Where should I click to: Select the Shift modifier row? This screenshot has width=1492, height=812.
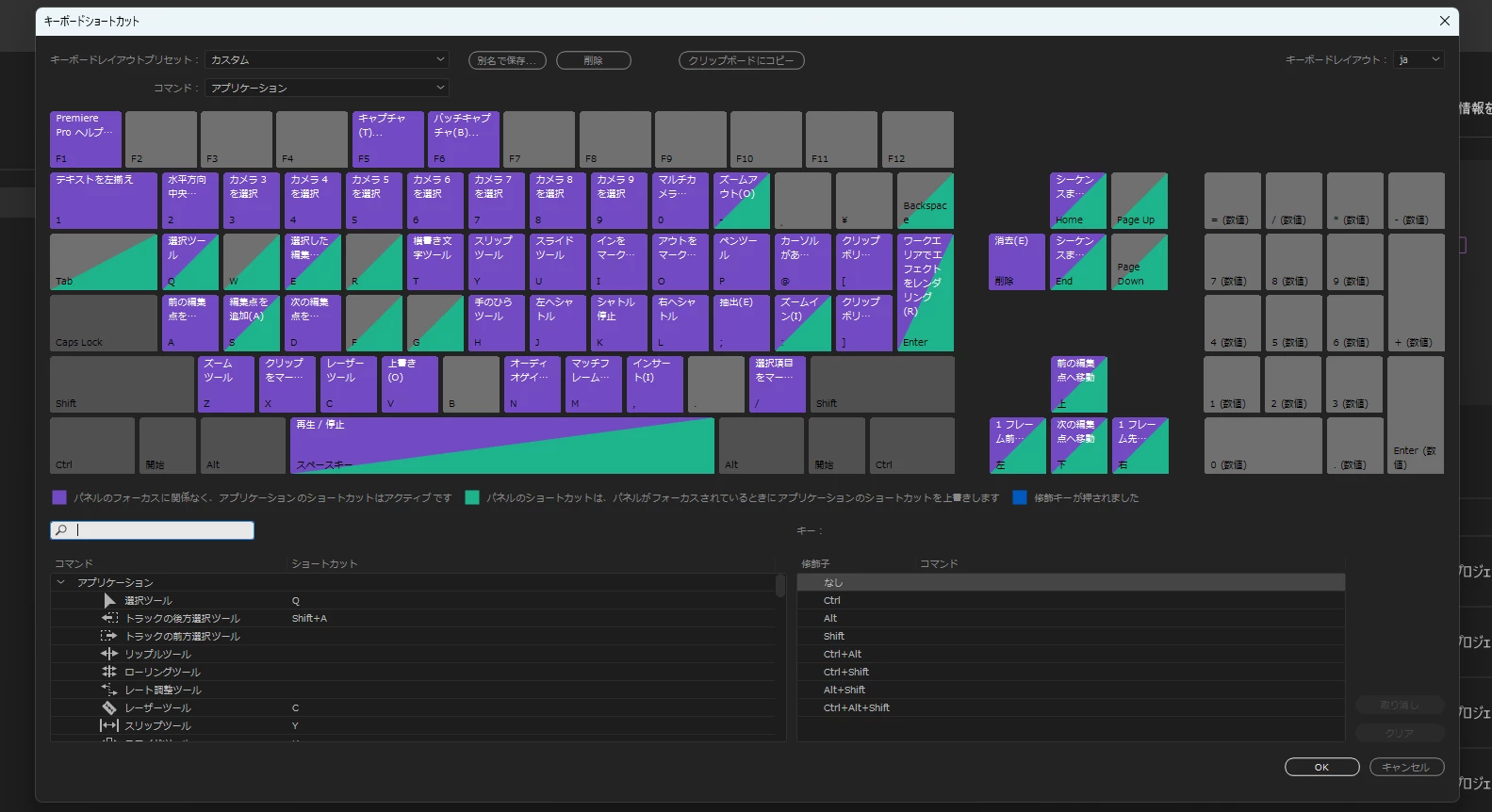click(x=1071, y=636)
